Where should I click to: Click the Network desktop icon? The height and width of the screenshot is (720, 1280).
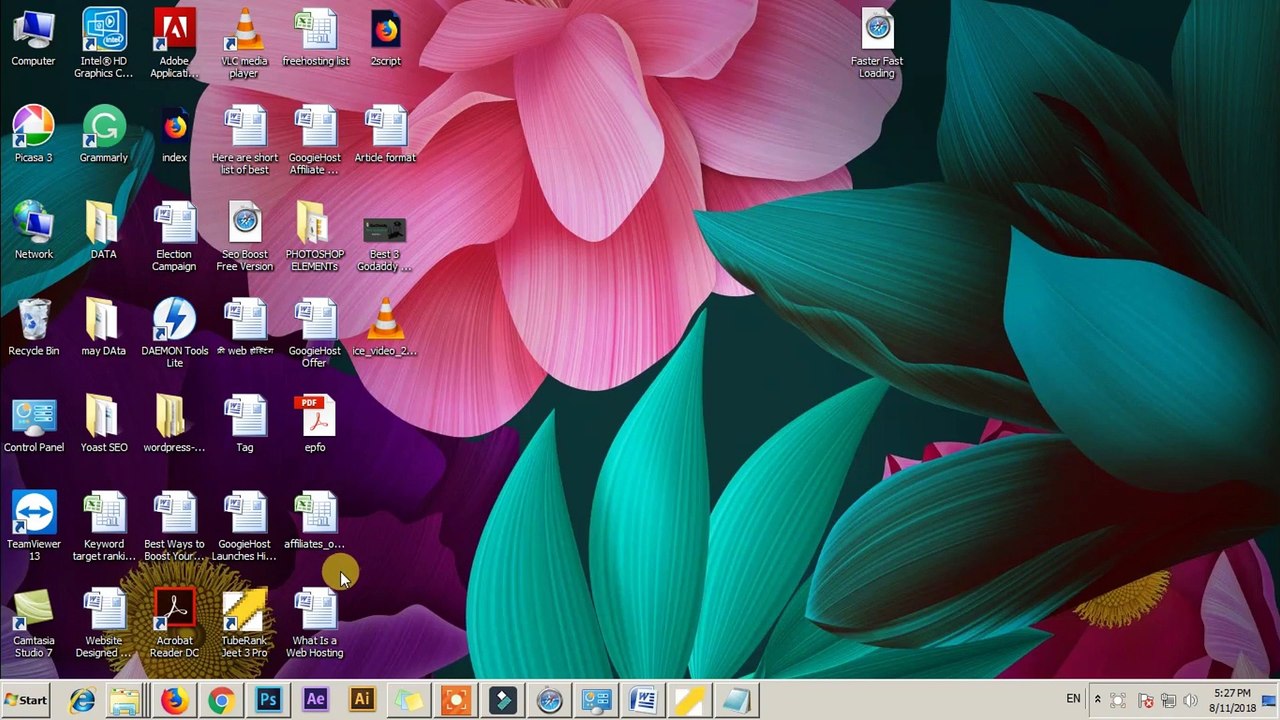tap(33, 232)
